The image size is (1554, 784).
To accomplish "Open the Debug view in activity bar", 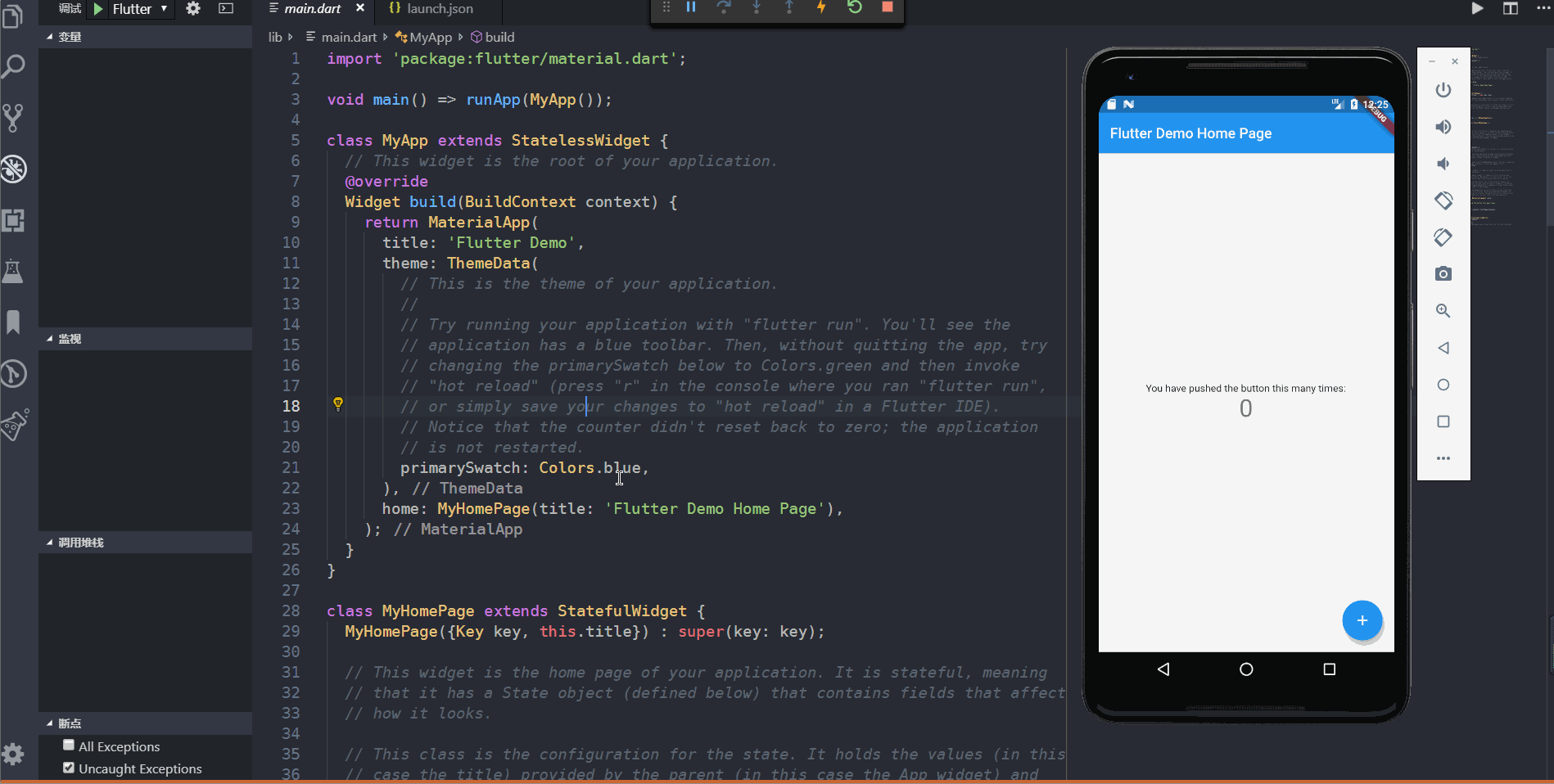I will [13, 169].
